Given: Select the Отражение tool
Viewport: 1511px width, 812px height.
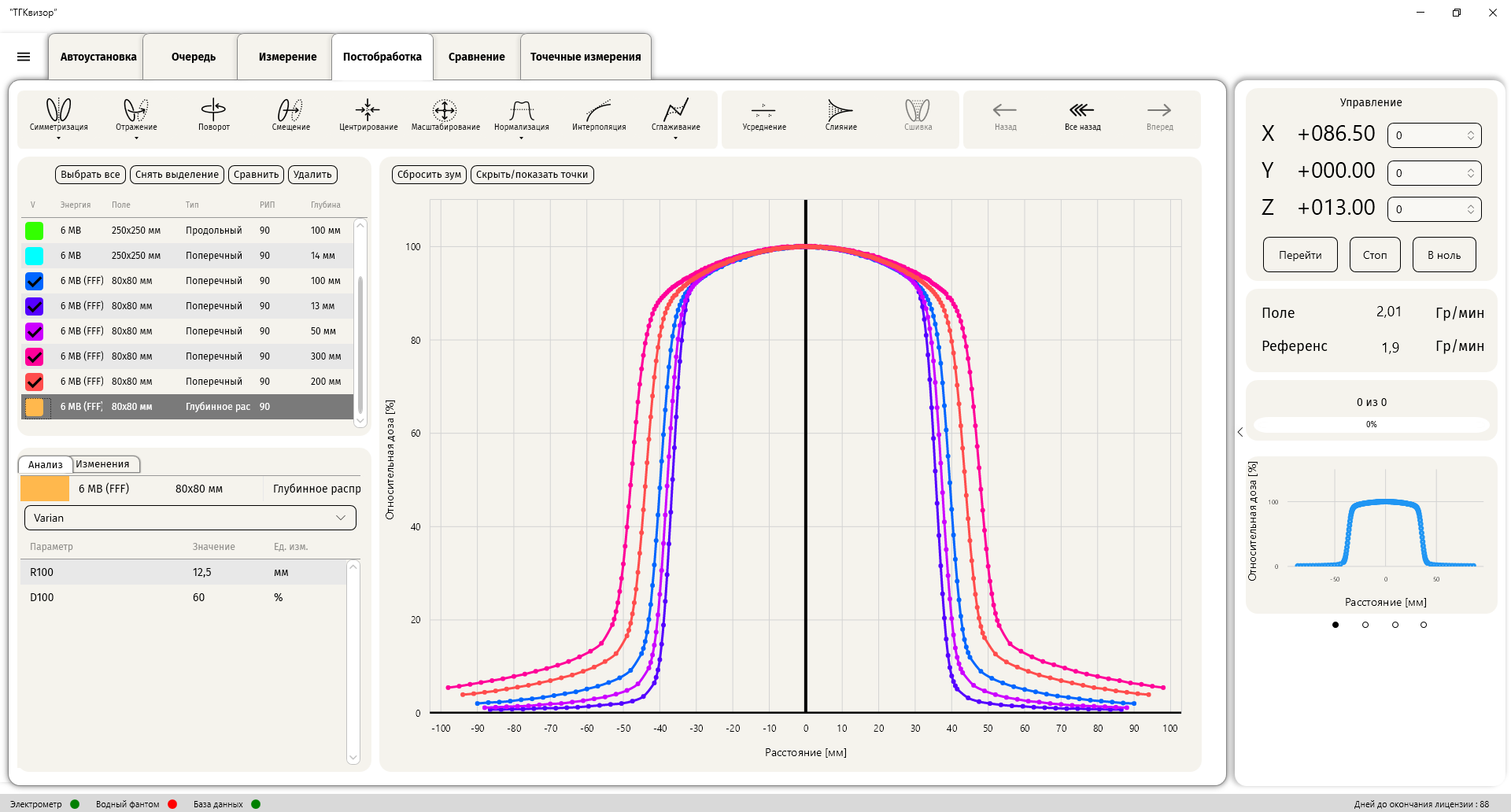Looking at the screenshot, I should point(136,110).
